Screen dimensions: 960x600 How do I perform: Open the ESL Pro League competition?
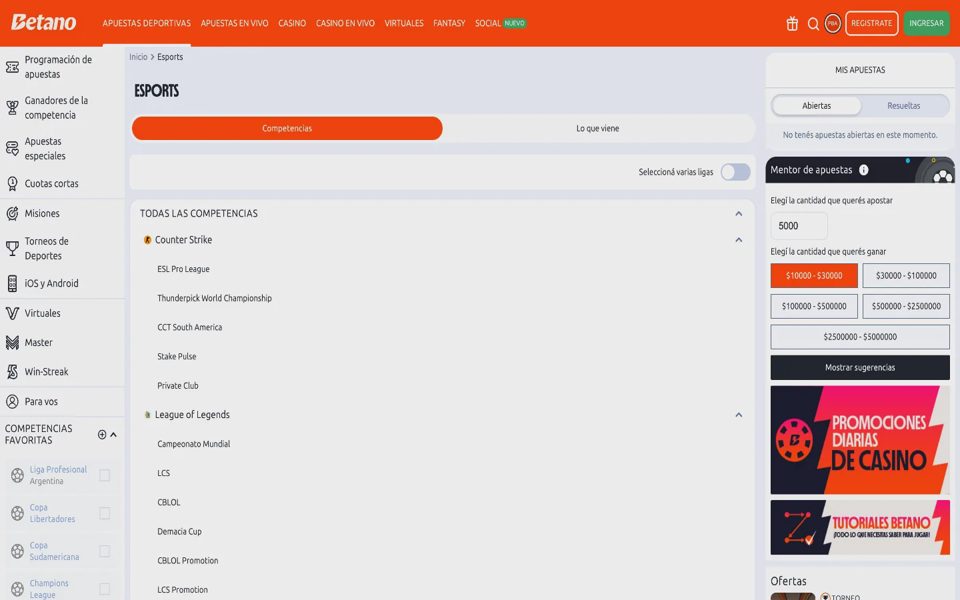point(183,269)
